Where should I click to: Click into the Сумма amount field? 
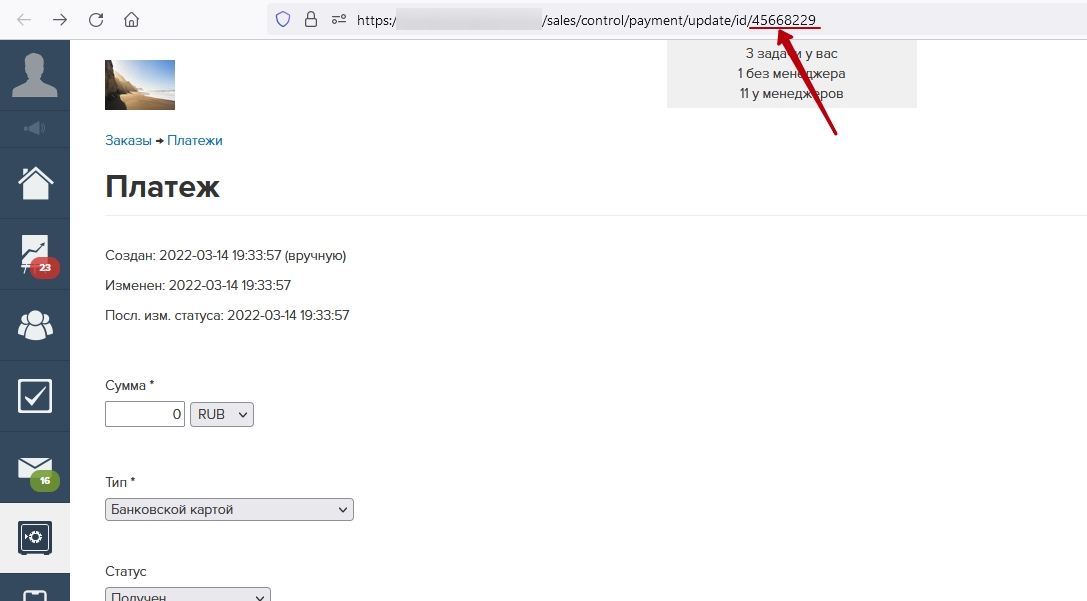coord(145,414)
